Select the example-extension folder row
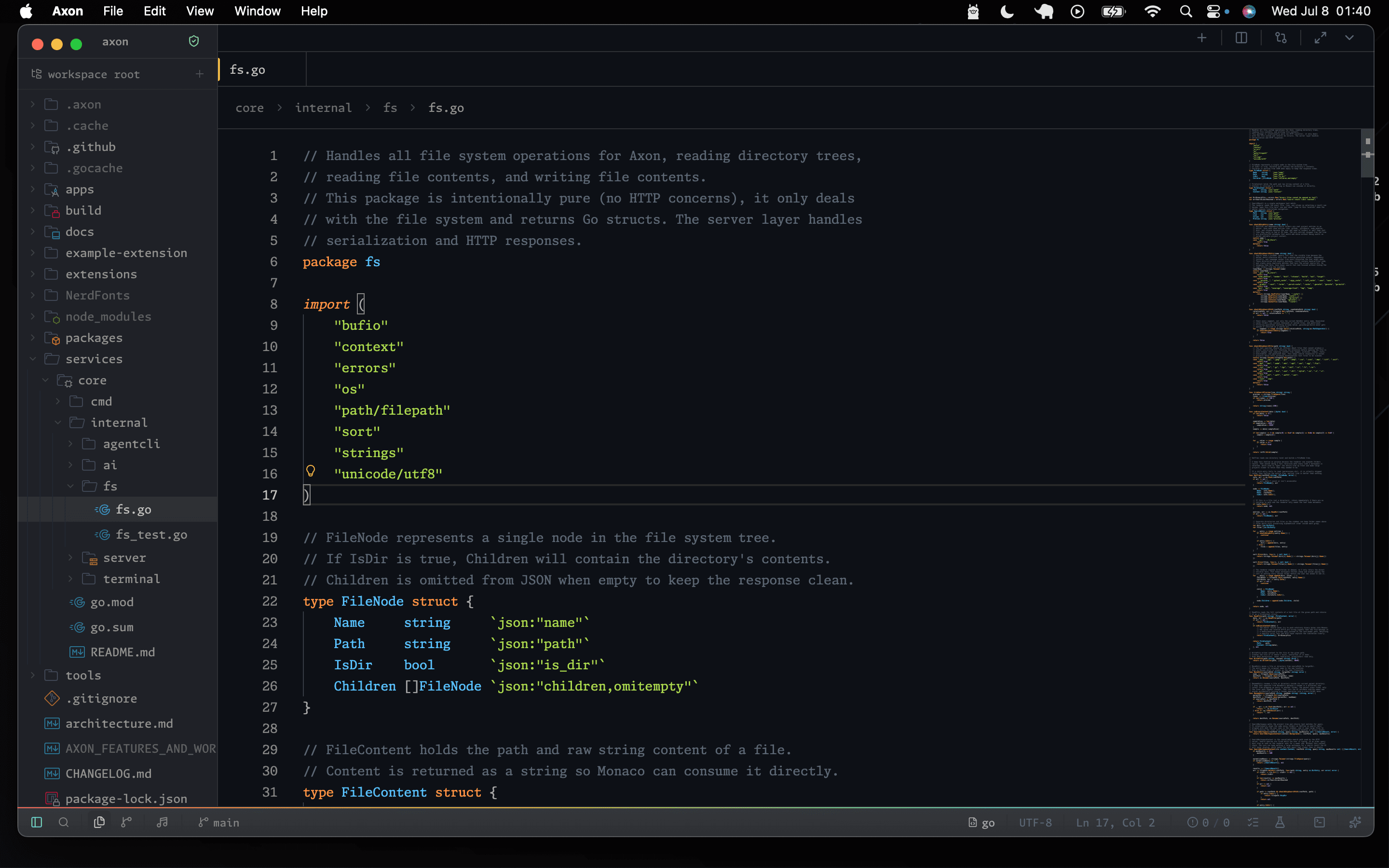The image size is (1389, 868). pos(118,253)
